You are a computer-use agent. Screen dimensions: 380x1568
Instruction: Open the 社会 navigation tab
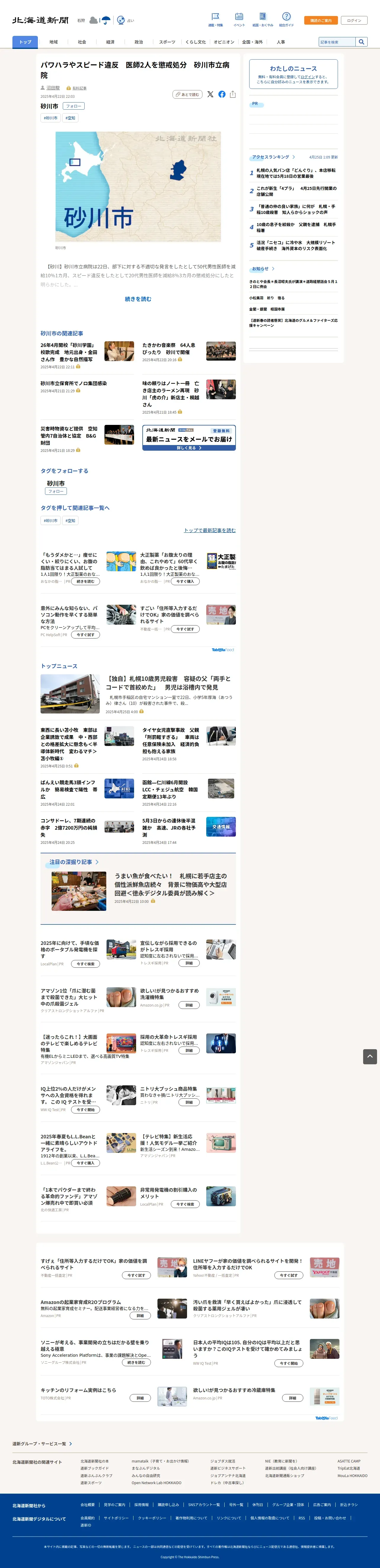82,42
